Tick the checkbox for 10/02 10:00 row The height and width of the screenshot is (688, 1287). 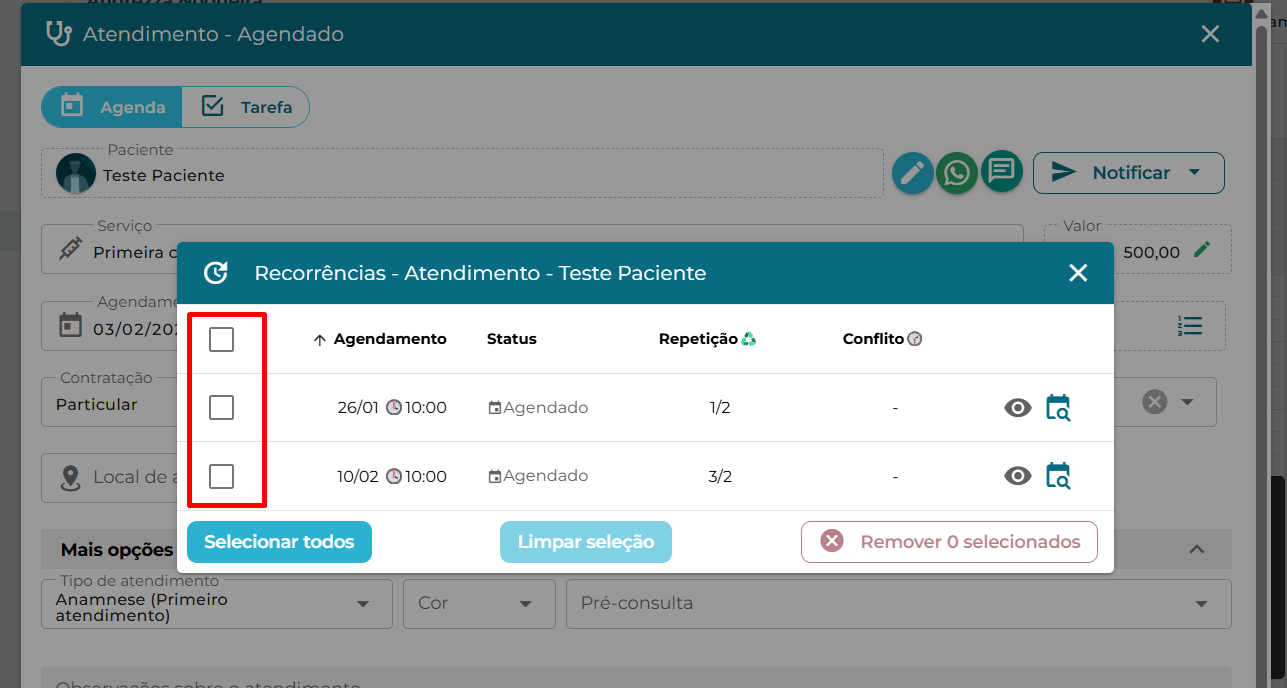tap(221, 476)
